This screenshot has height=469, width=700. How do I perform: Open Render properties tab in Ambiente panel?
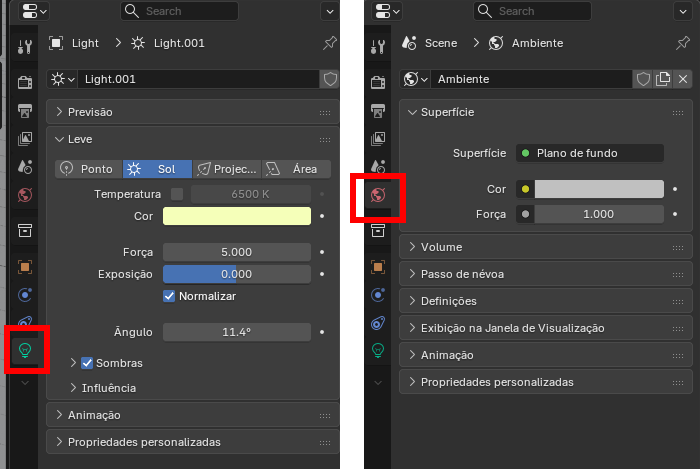click(x=378, y=82)
